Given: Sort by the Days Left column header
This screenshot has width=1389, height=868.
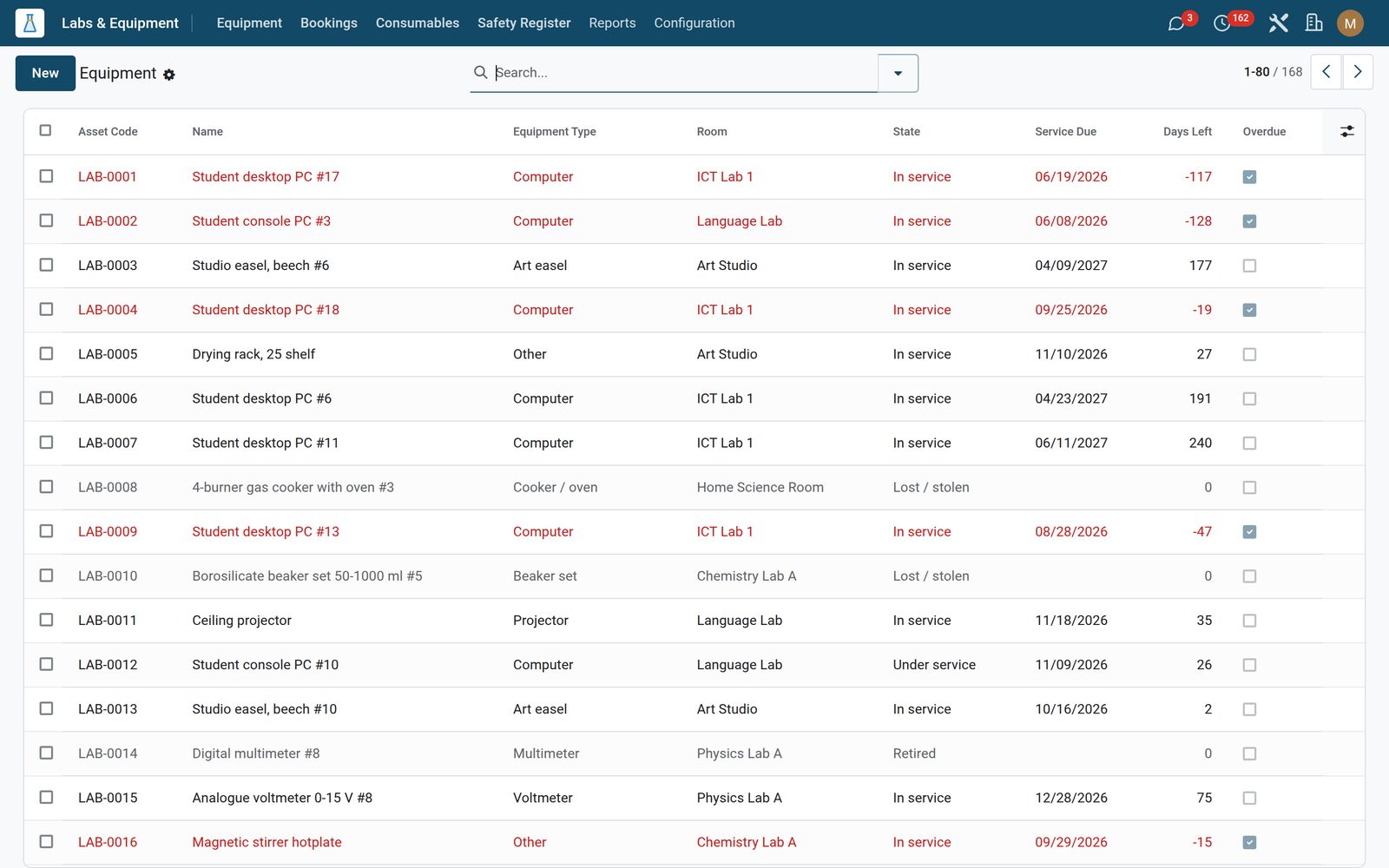Looking at the screenshot, I should (x=1188, y=132).
